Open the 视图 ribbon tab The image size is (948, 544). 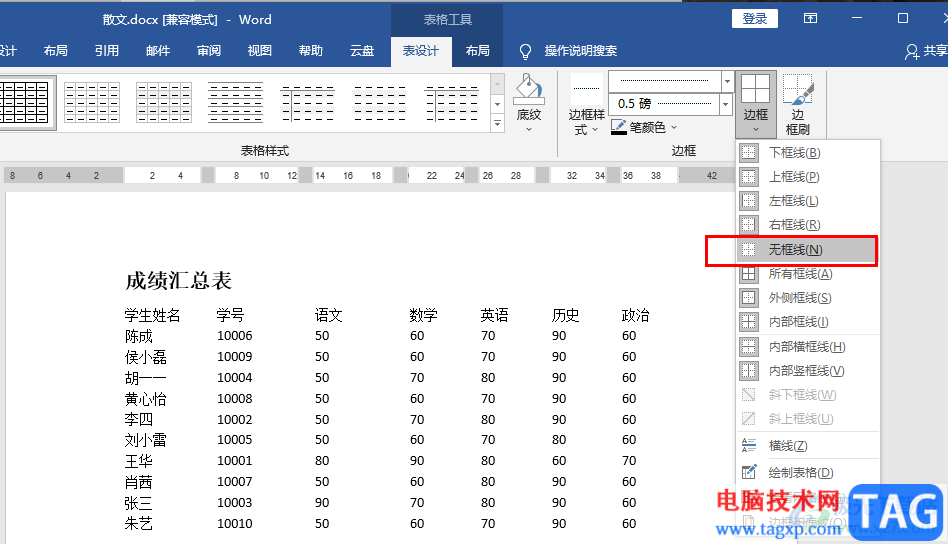(x=259, y=51)
